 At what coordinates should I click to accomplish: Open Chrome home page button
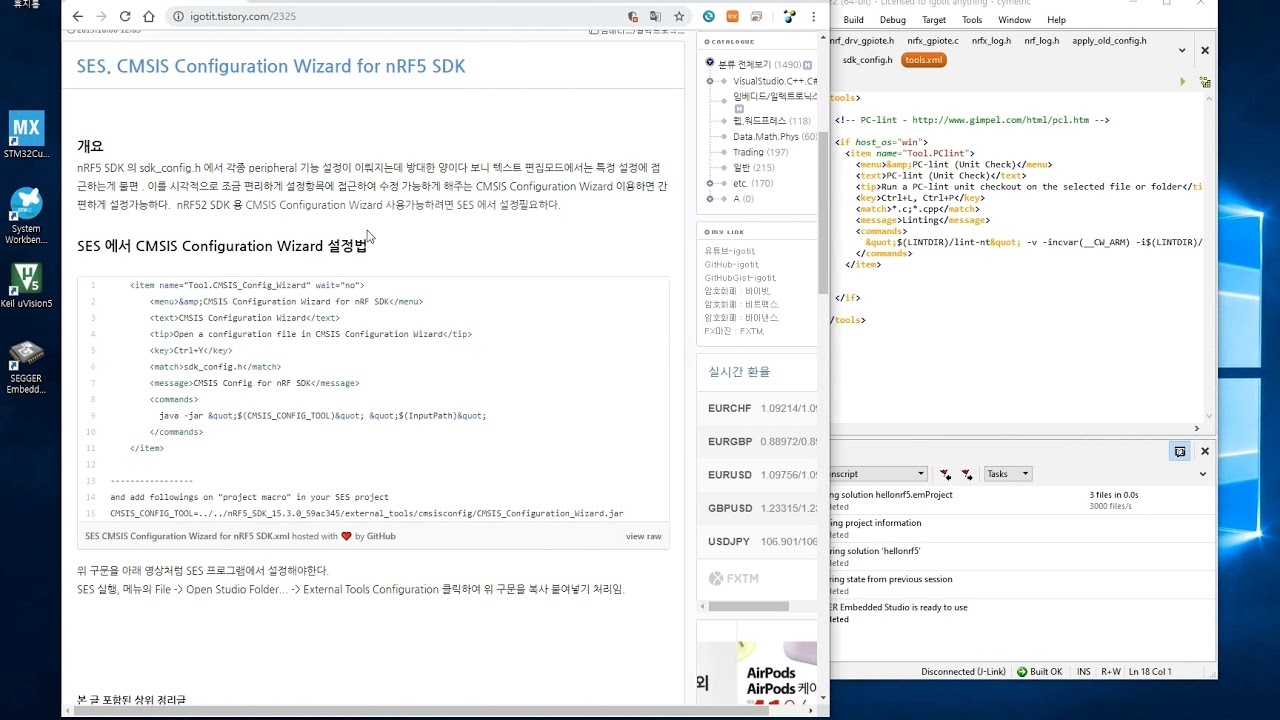pos(149,16)
